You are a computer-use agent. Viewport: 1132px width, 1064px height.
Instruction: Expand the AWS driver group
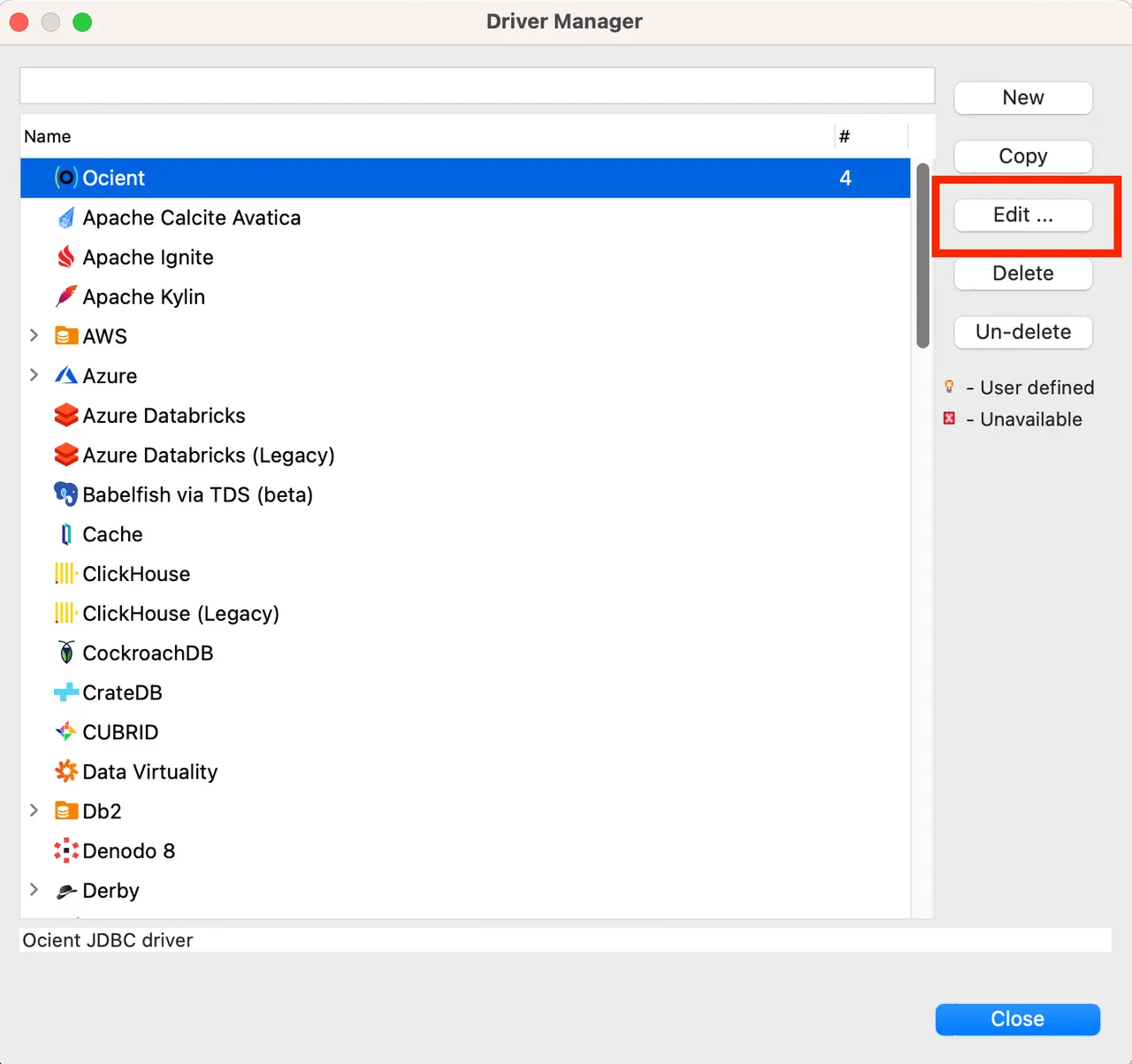pyautogui.click(x=34, y=335)
